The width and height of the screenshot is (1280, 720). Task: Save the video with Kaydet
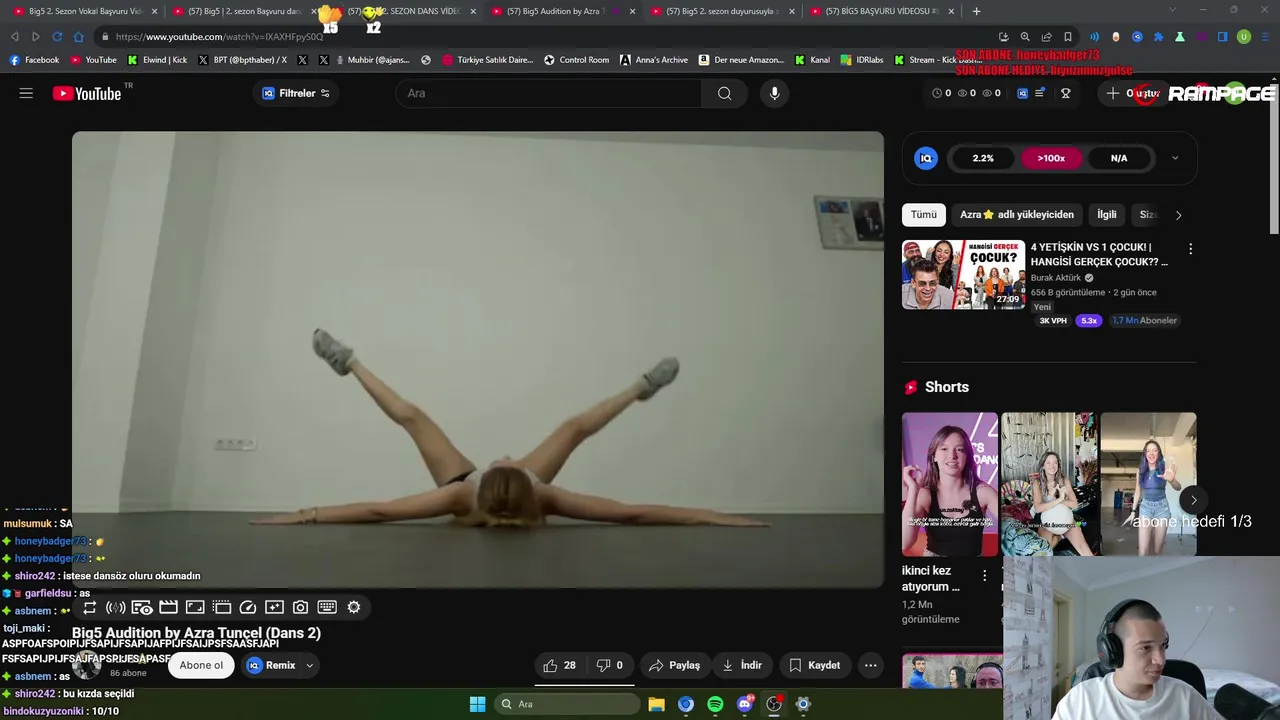[814, 665]
